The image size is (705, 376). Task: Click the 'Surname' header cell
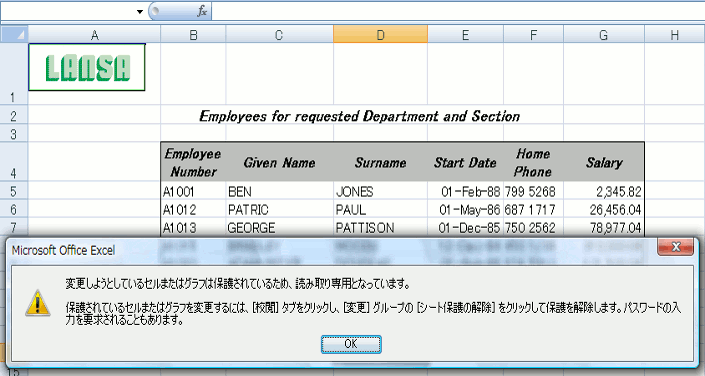[x=380, y=162]
